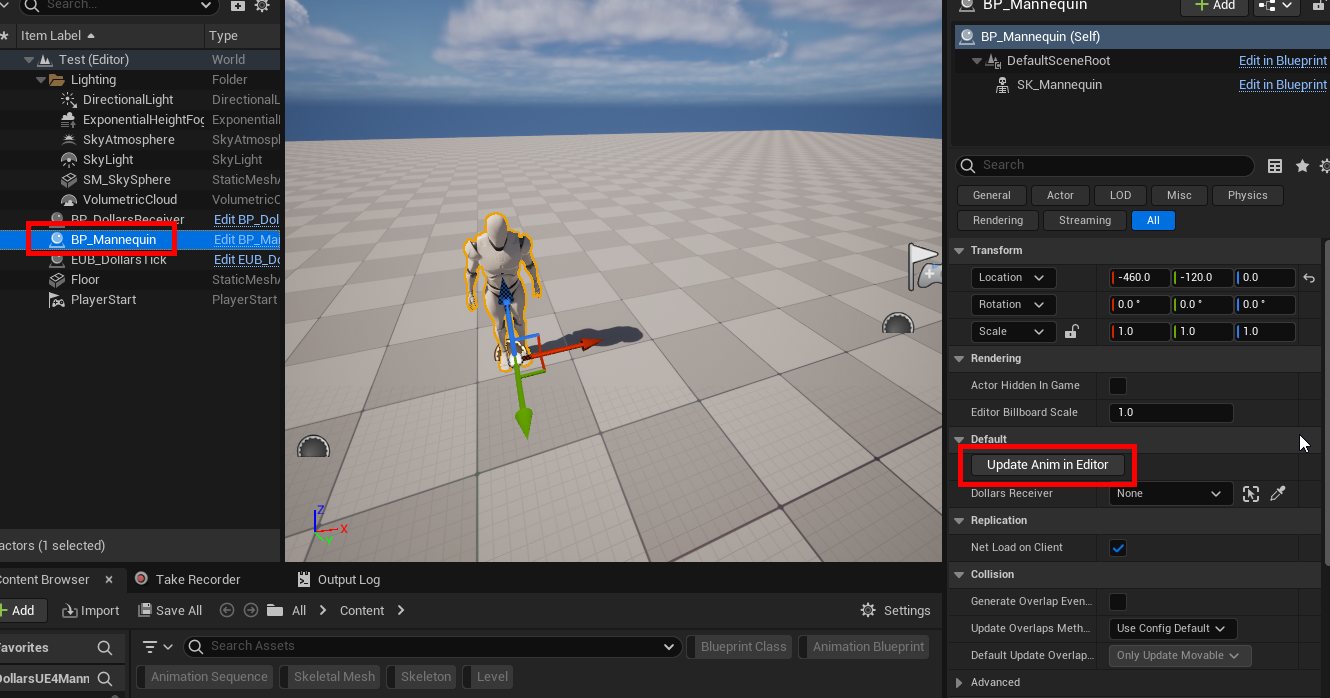This screenshot has height=698, width=1330.
Task: Toggle the Scale lock ratio icon
Action: click(x=1071, y=332)
